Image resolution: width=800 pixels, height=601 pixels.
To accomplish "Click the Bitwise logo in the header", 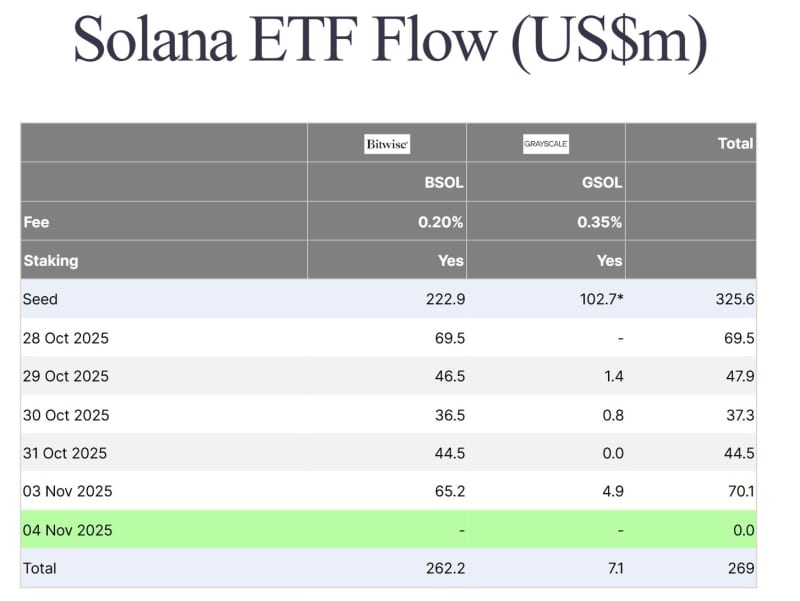I will click(387, 144).
